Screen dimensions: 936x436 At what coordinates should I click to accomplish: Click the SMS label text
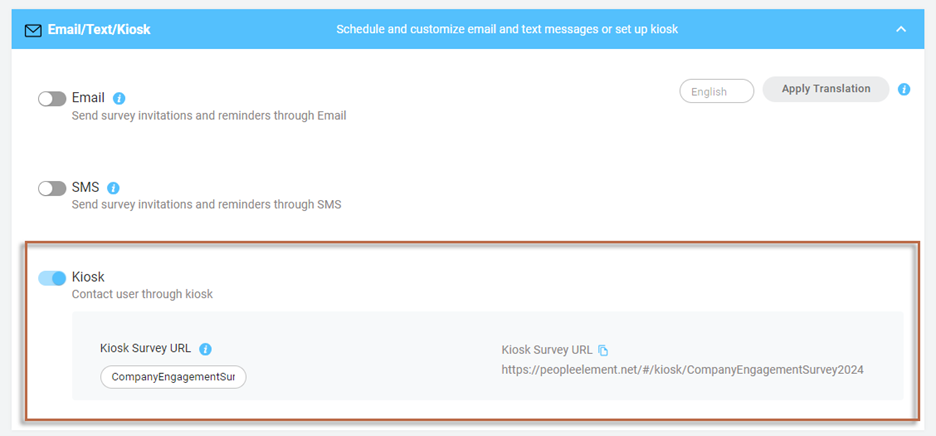point(85,188)
